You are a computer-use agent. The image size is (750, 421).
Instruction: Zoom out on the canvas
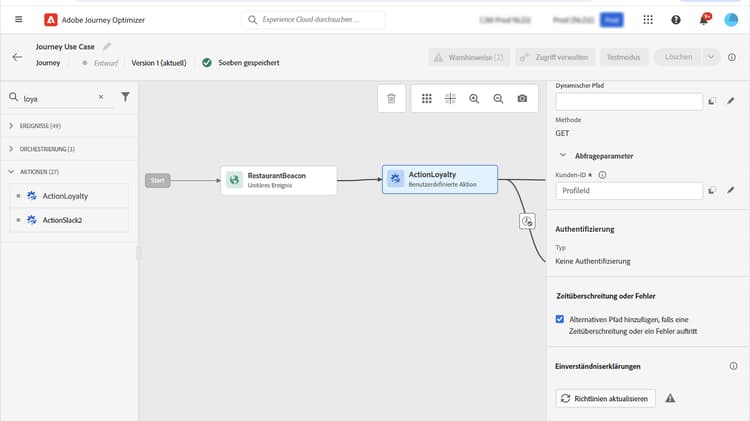[x=498, y=99]
